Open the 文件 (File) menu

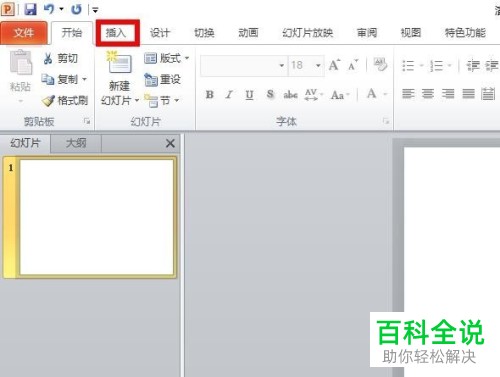click(24, 33)
